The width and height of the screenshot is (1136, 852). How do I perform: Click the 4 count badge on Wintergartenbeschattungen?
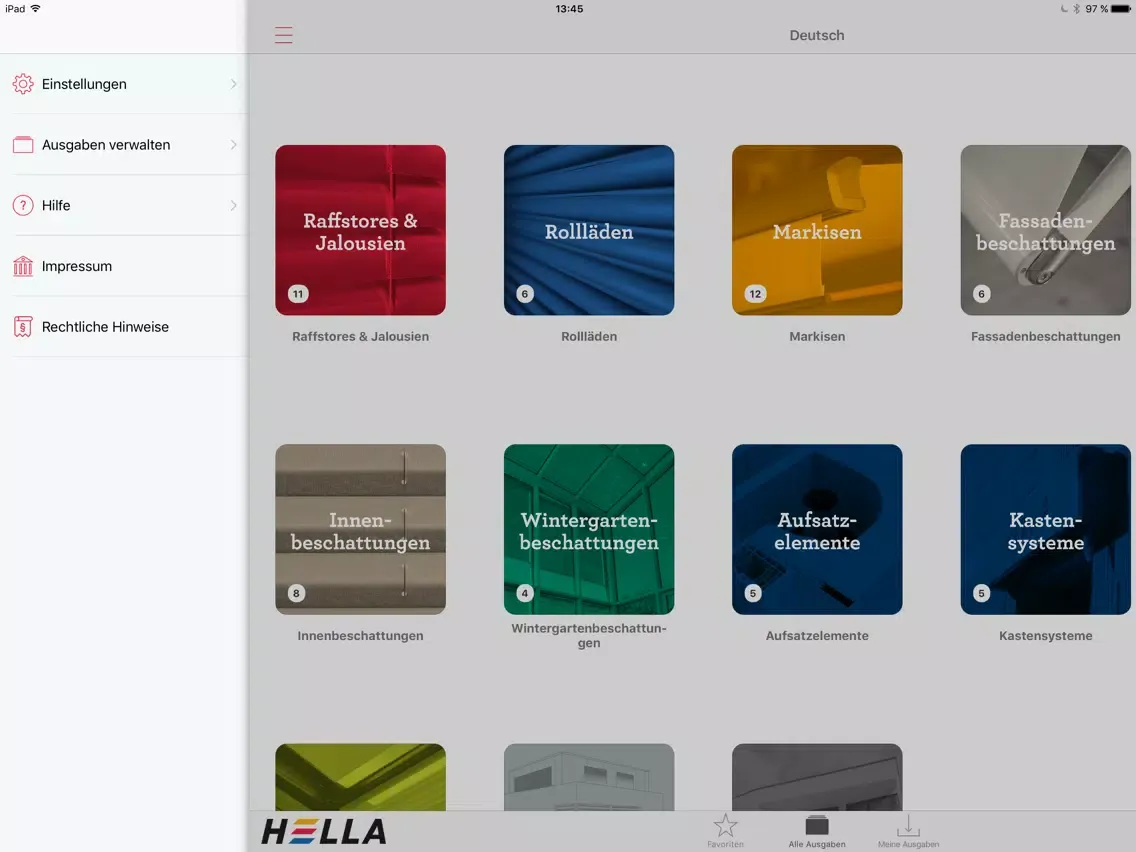(x=525, y=593)
